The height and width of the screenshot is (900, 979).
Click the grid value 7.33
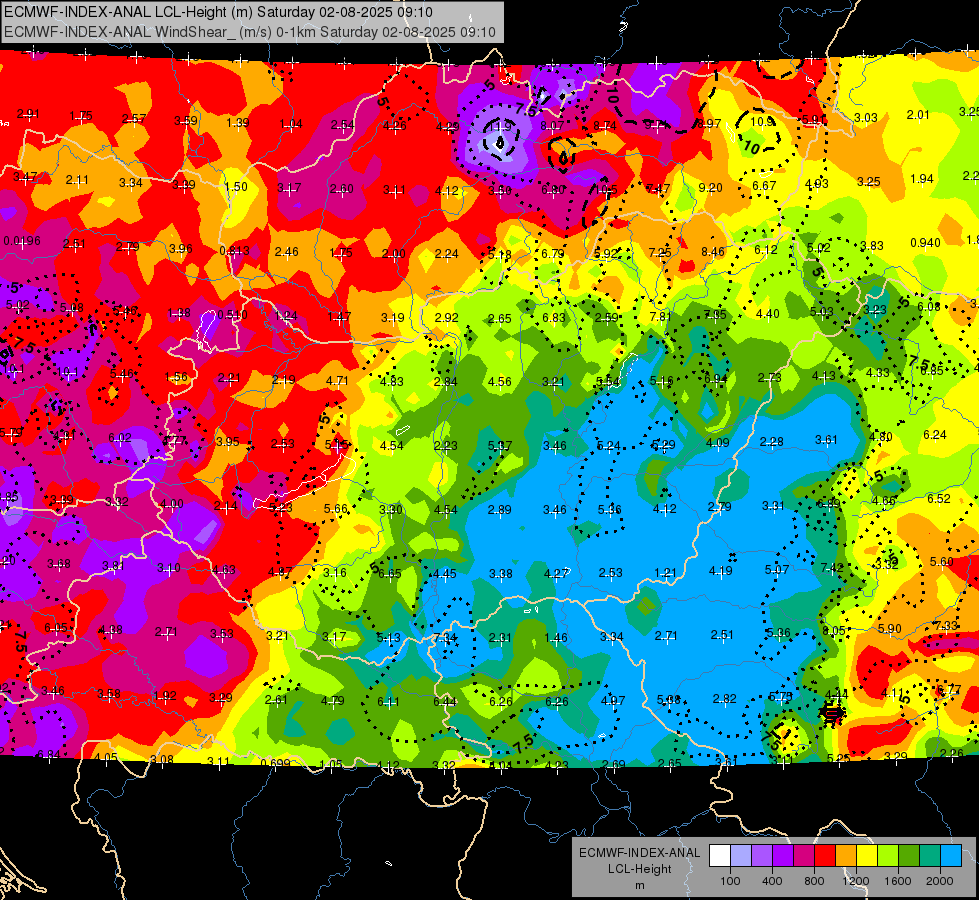pyautogui.click(x=946, y=625)
